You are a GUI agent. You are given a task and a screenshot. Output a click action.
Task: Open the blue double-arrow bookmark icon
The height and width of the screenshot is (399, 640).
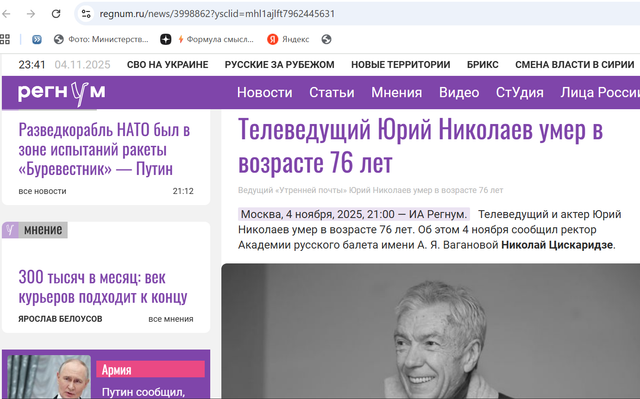37,39
